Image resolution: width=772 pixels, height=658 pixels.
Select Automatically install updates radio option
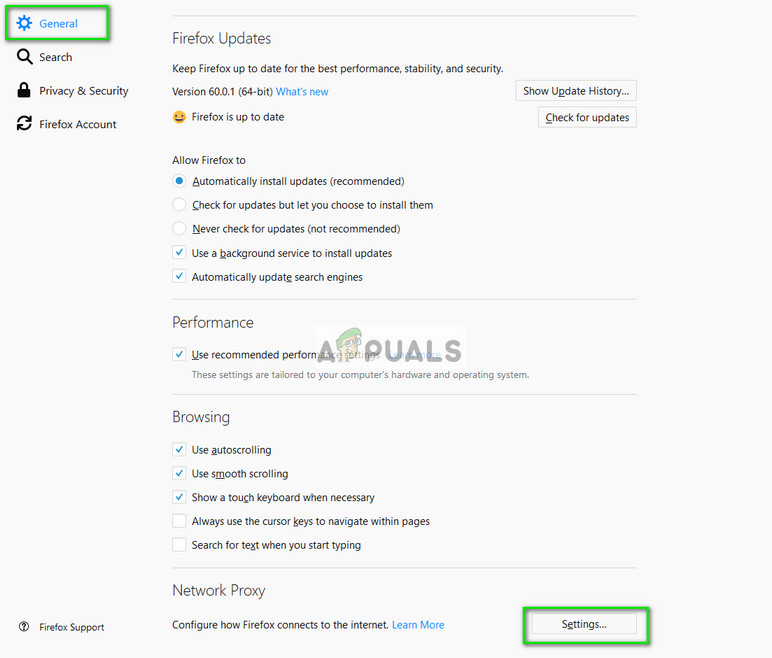click(x=179, y=181)
